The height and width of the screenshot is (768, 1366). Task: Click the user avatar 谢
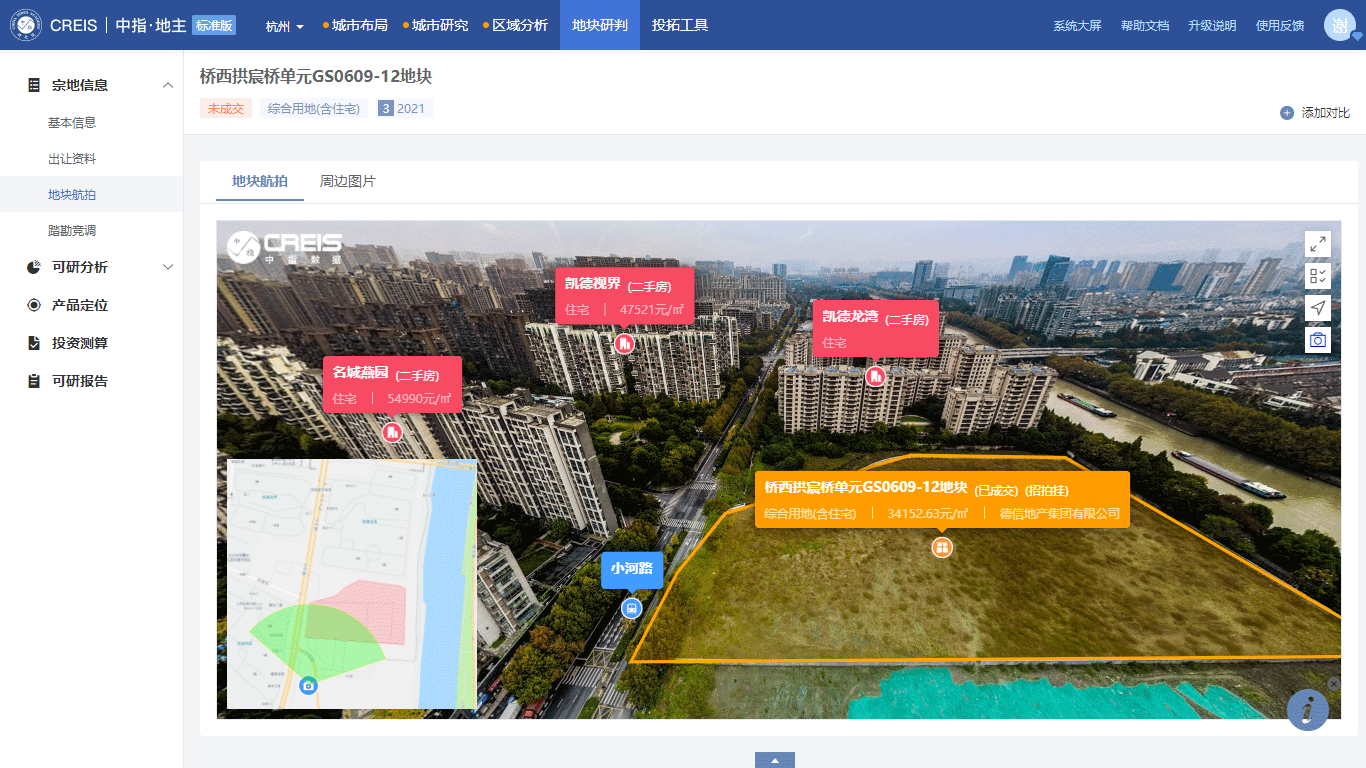point(1339,25)
